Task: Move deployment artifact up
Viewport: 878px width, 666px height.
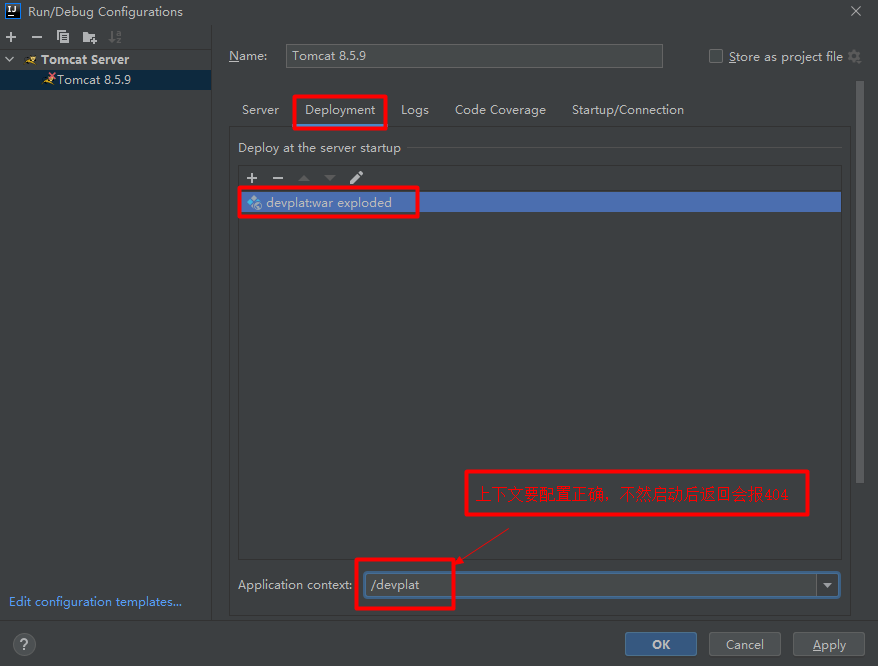Action: point(304,178)
